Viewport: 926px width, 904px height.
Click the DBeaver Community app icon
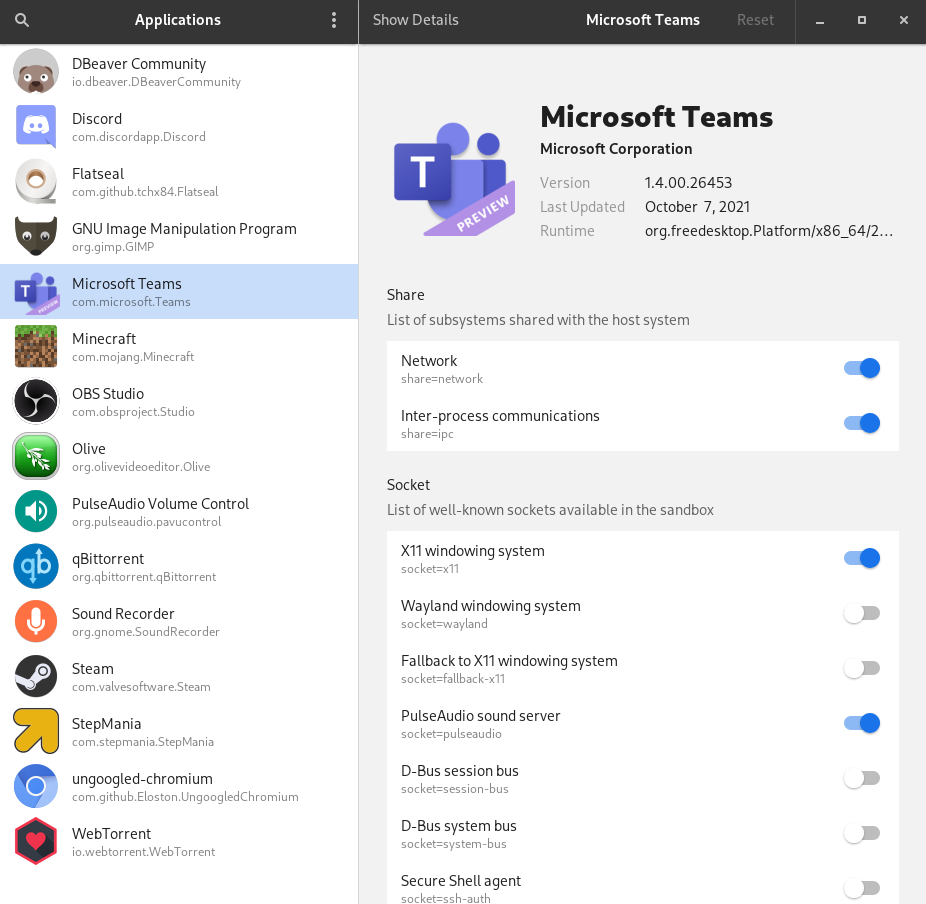coord(36,71)
